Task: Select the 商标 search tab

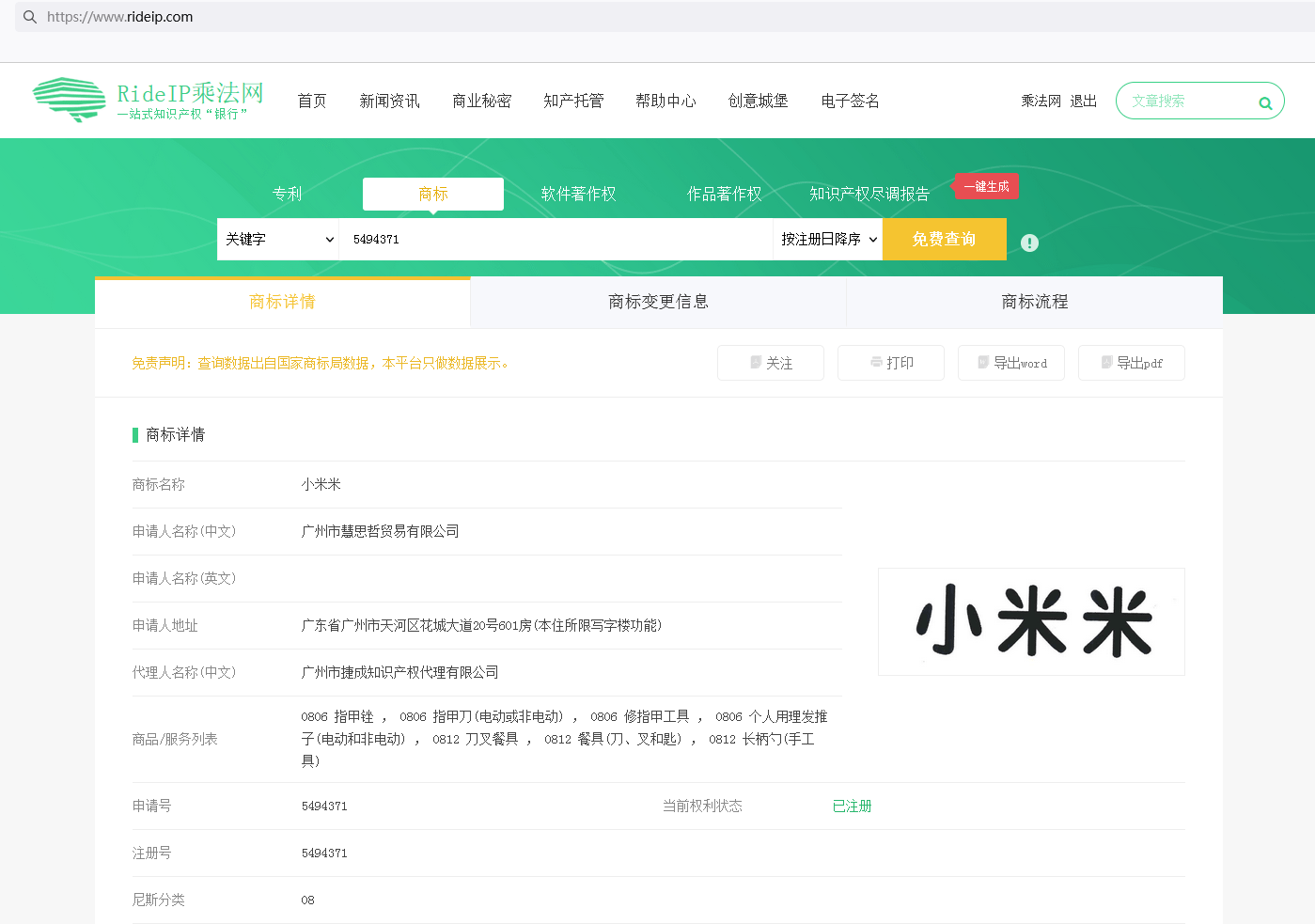Action: tap(433, 194)
